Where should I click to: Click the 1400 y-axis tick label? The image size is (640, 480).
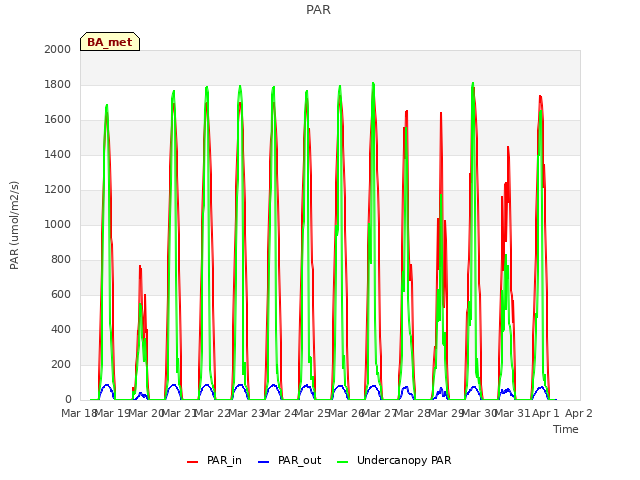pyautogui.click(x=58, y=154)
